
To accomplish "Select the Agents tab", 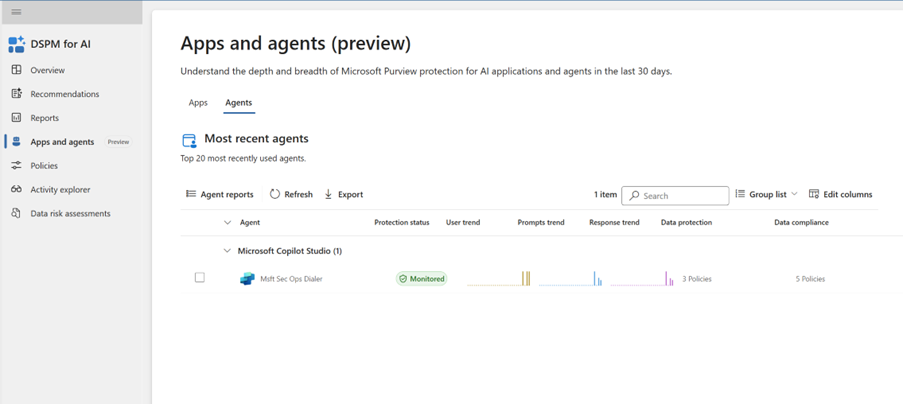I will point(238,102).
